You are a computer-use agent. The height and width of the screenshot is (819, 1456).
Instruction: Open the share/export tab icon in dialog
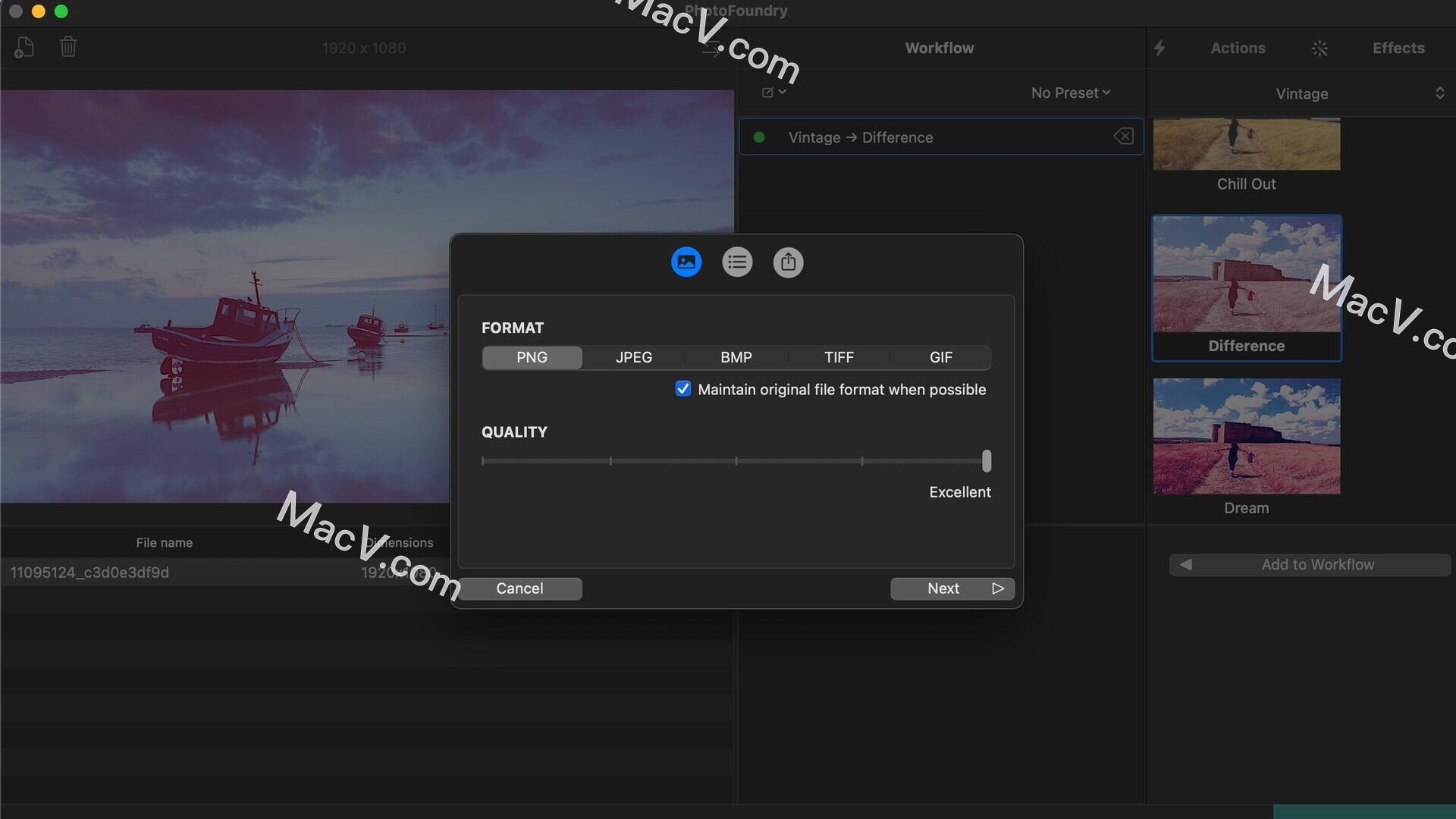(x=788, y=262)
